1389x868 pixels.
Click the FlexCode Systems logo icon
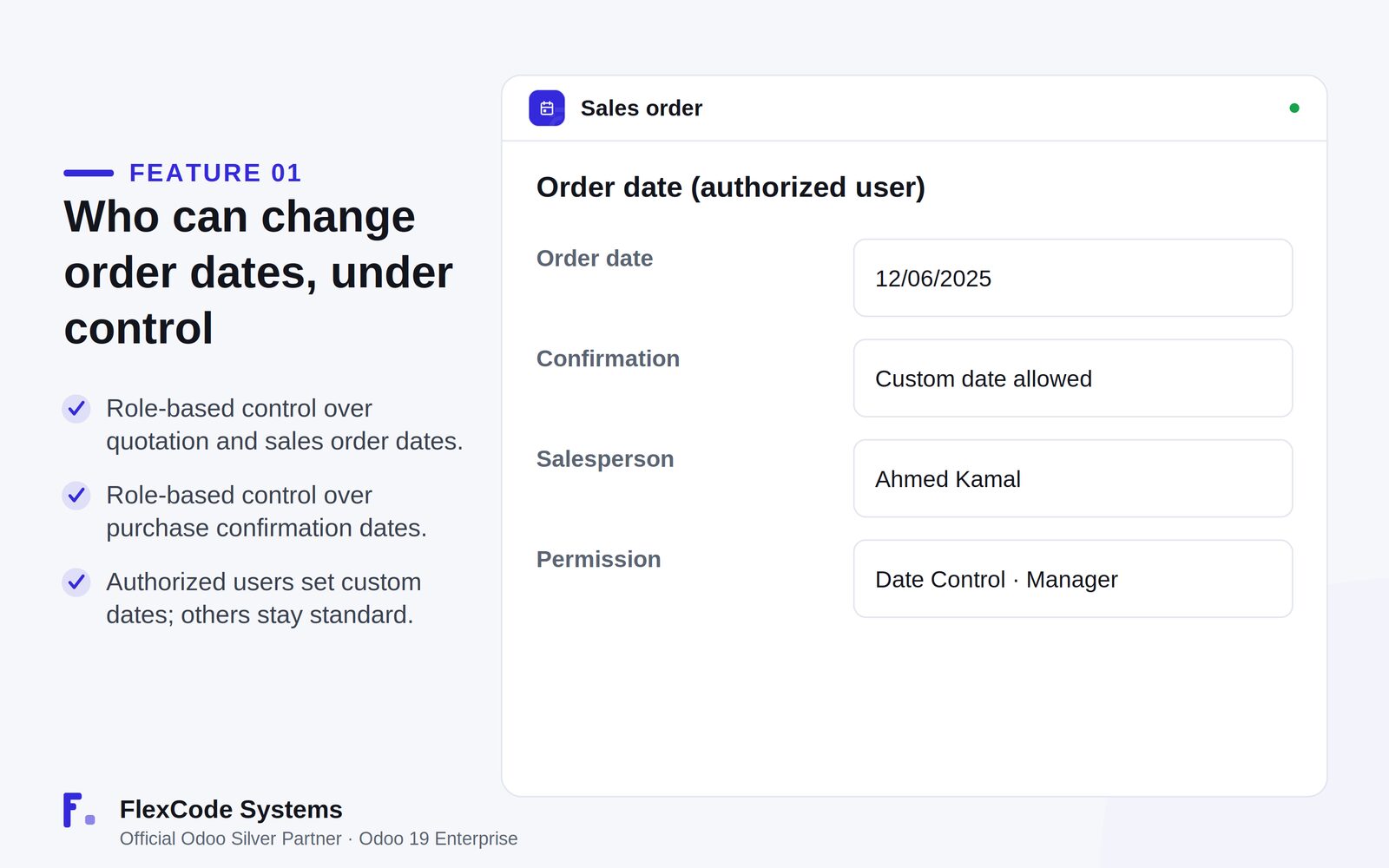pyautogui.click(x=79, y=810)
